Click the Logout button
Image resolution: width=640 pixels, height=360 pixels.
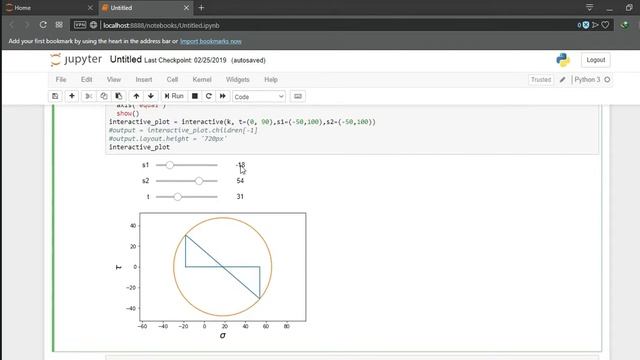[596, 60]
